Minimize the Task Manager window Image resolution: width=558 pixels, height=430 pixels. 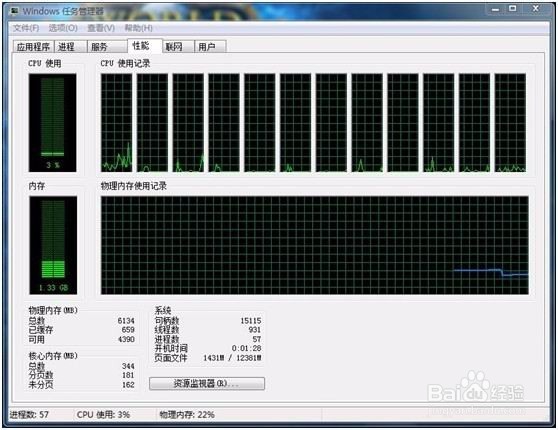495,9
